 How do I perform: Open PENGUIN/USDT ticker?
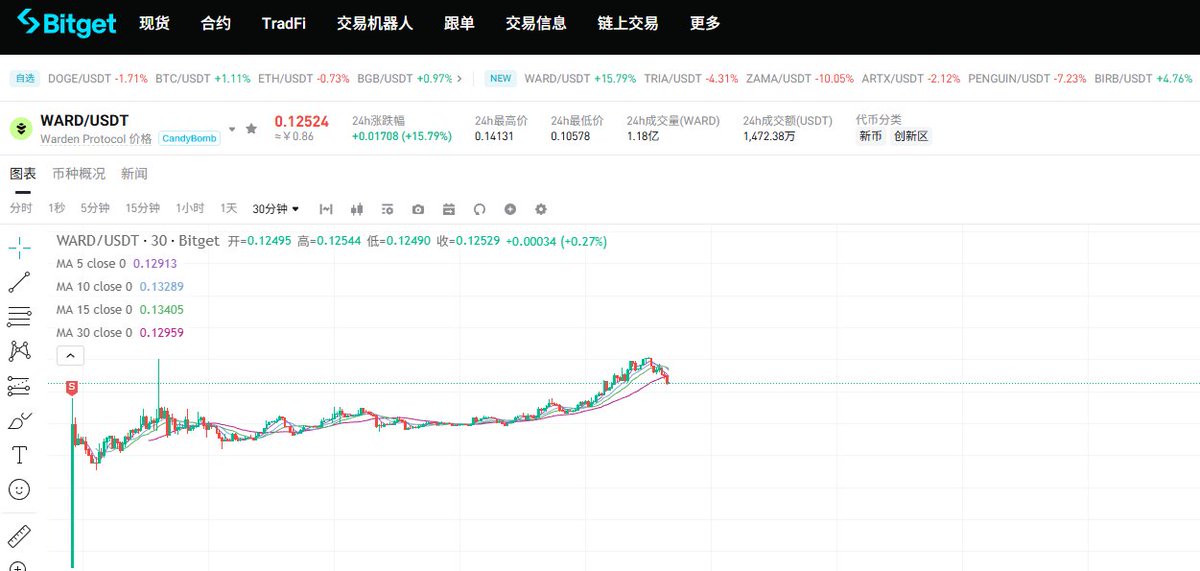(x=1029, y=78)
